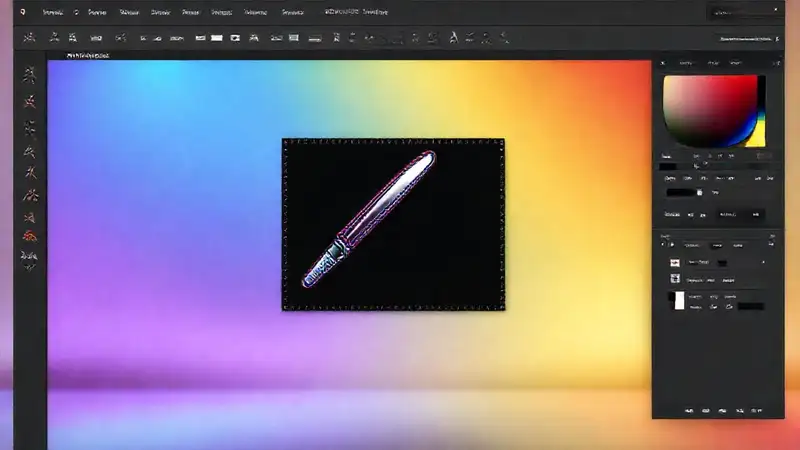The width and height of the screenshot is (800, 450).
Task: Select the black canvas with the pen artwork
Action: [x=393, y=224]
